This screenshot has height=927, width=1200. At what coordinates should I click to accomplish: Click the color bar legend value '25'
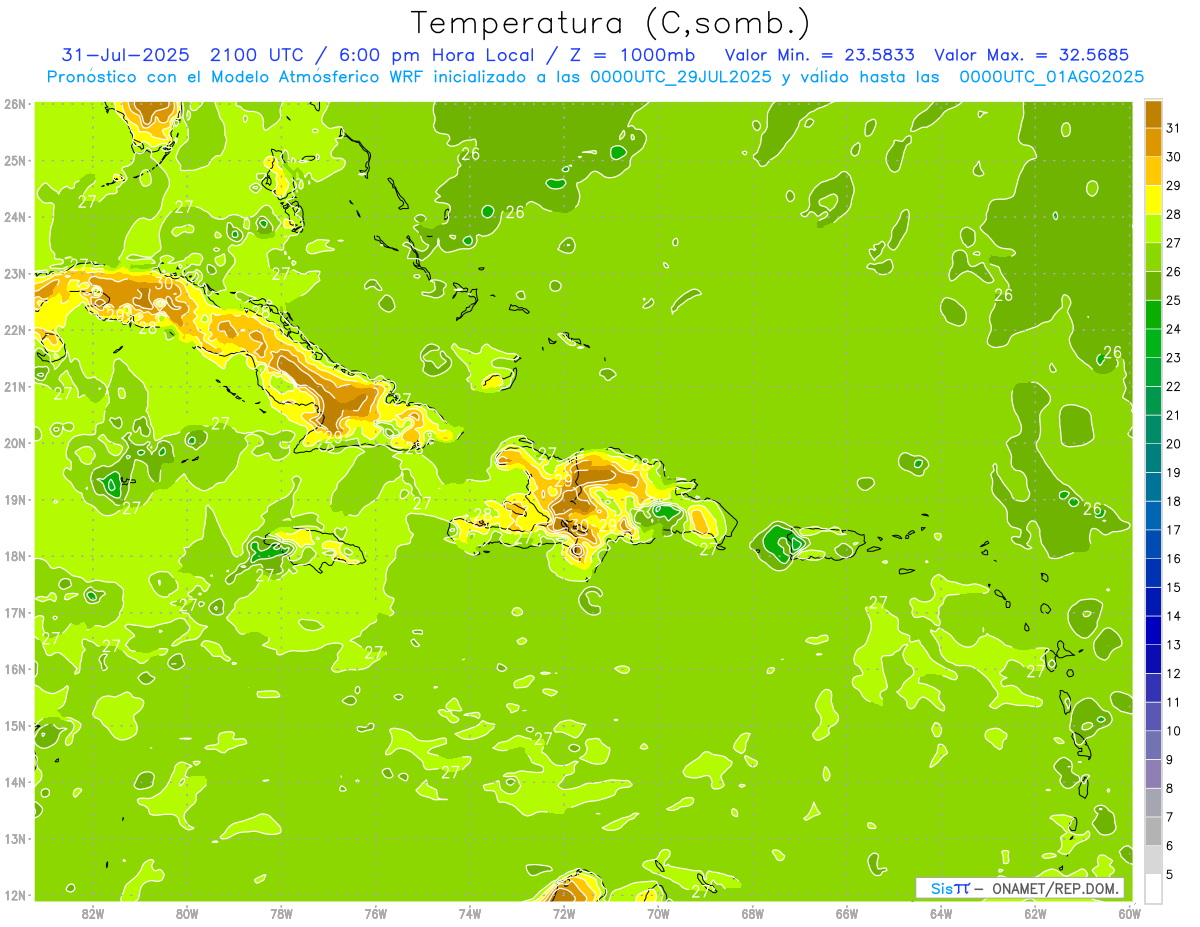pyautogui.click(x=1174, y=300)
